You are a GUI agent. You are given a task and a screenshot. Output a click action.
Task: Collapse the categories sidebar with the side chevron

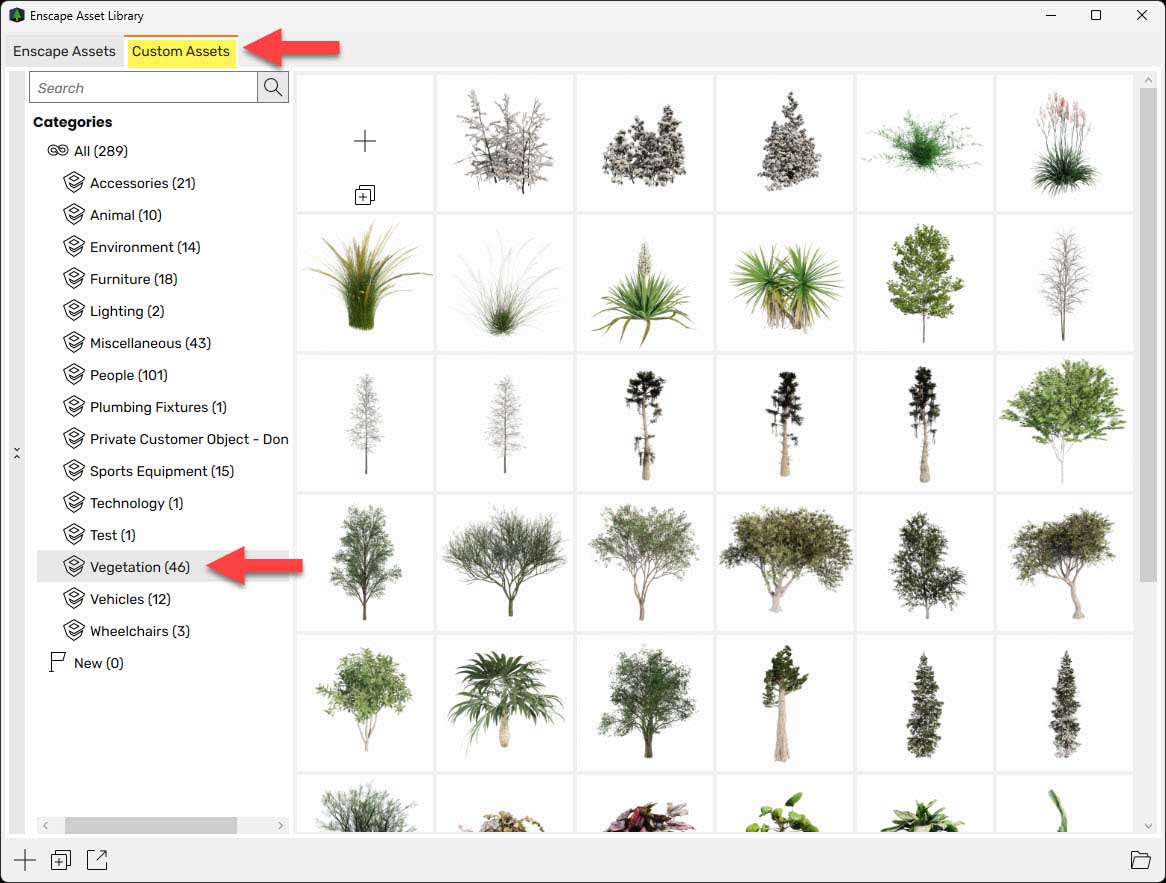(17, 452)
